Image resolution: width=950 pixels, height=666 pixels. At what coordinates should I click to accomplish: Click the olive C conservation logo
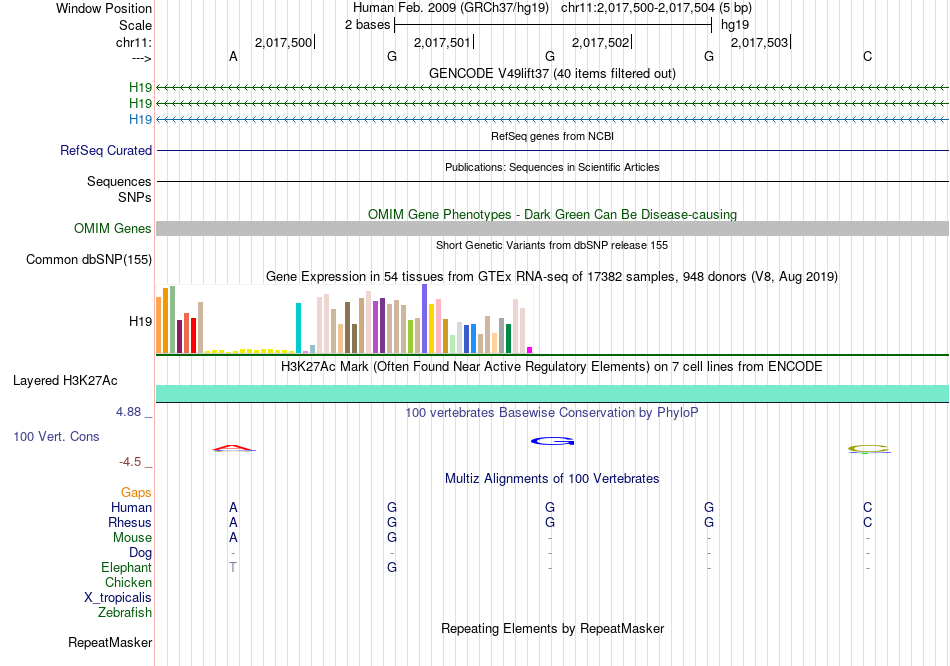[x=869, y=449]
